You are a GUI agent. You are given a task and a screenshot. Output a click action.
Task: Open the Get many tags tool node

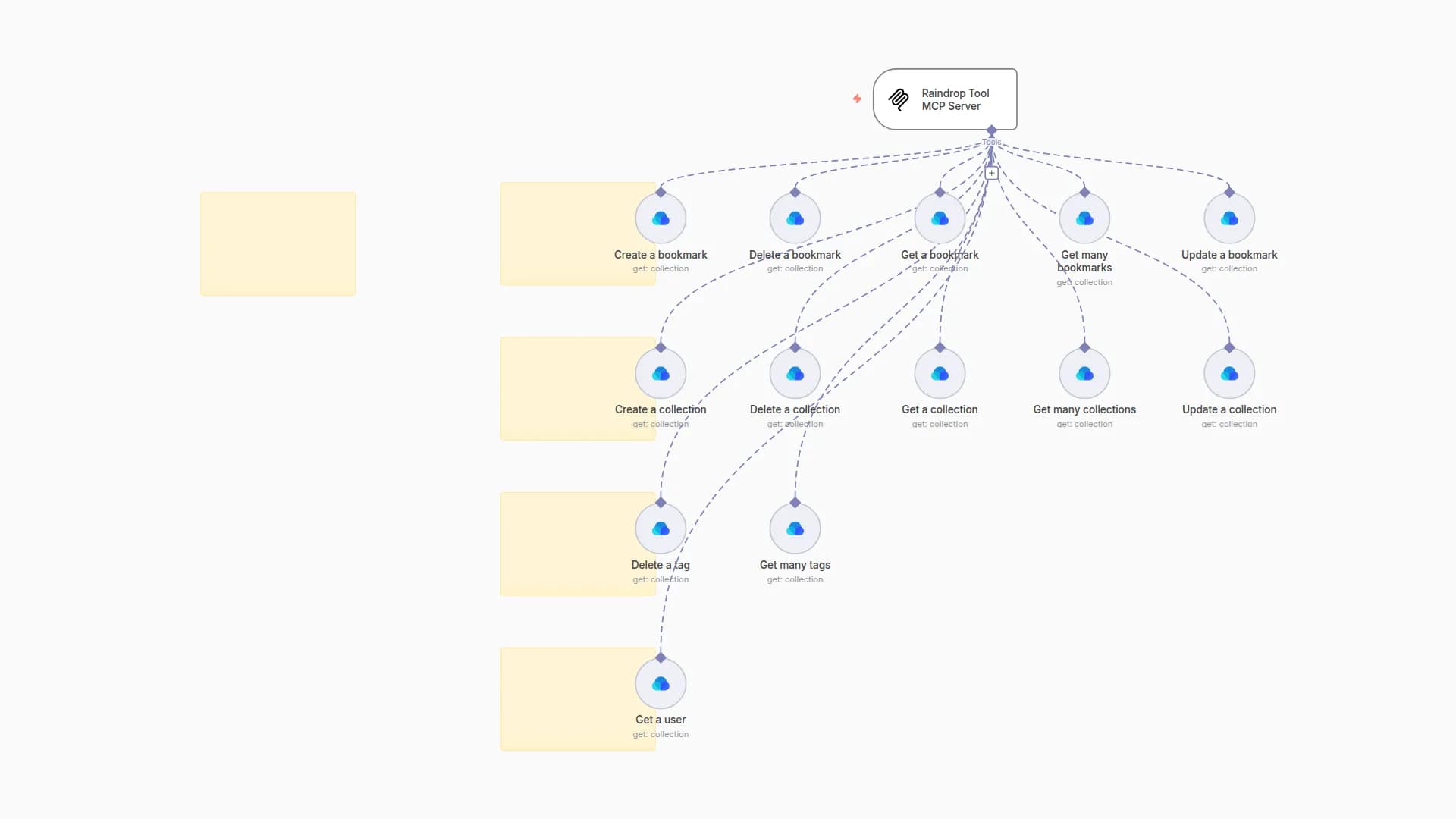coord(794,529)
